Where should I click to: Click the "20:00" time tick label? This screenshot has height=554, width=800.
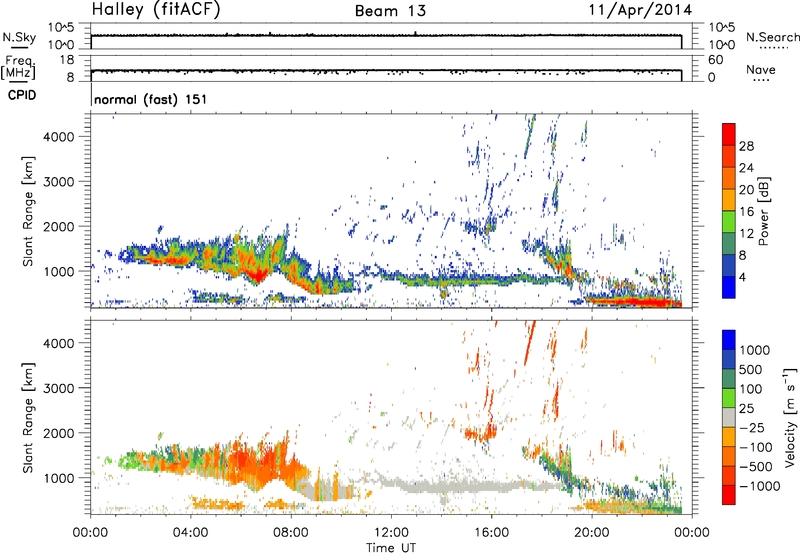pyautogui.click(x=591, y=533)
